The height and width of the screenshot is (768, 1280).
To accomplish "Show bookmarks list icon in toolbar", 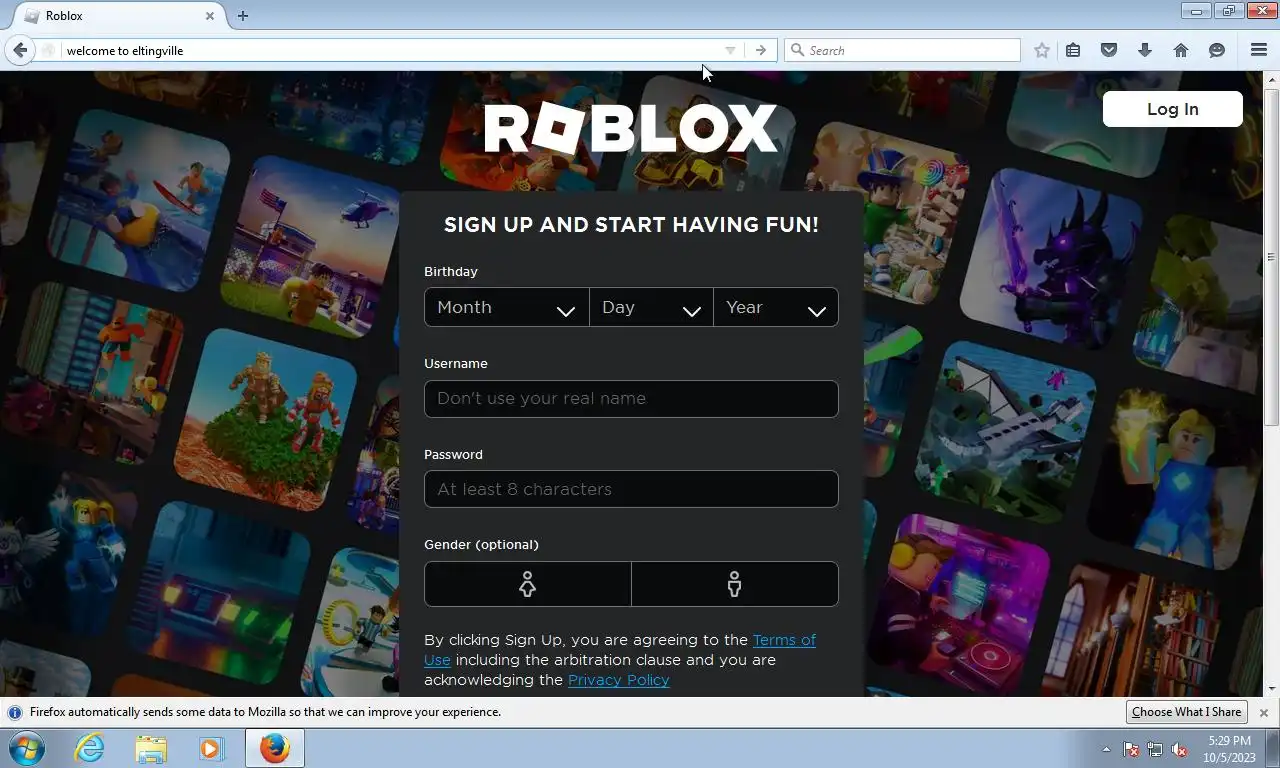I will coord(1073,50).
